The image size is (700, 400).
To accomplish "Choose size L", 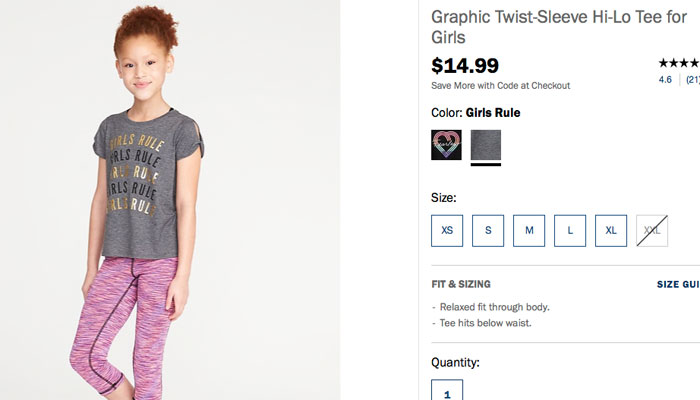I will (x=570, y=230).
